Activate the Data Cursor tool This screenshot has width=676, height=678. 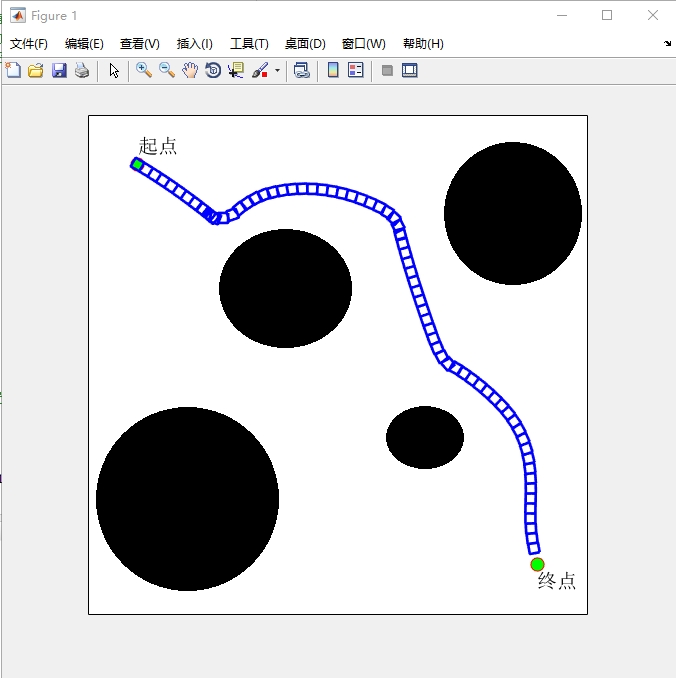(x=236, y=70)
